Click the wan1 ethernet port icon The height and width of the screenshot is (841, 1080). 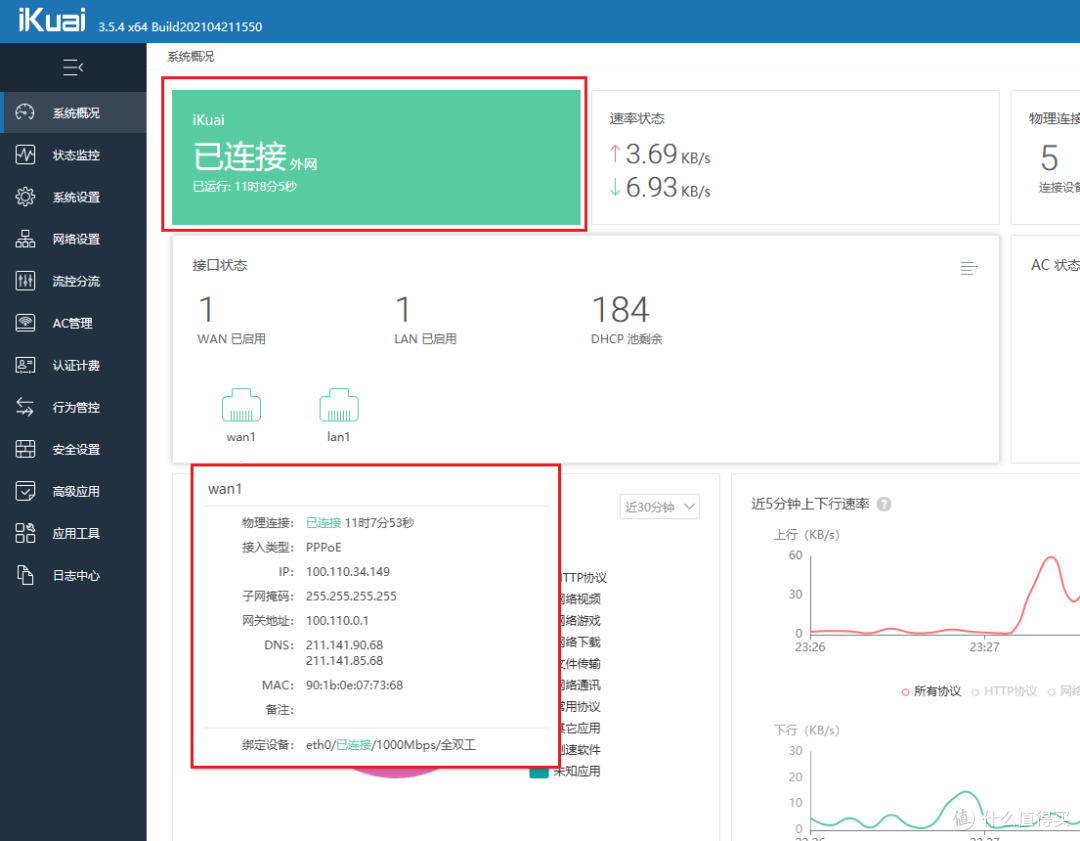(241, 407)
